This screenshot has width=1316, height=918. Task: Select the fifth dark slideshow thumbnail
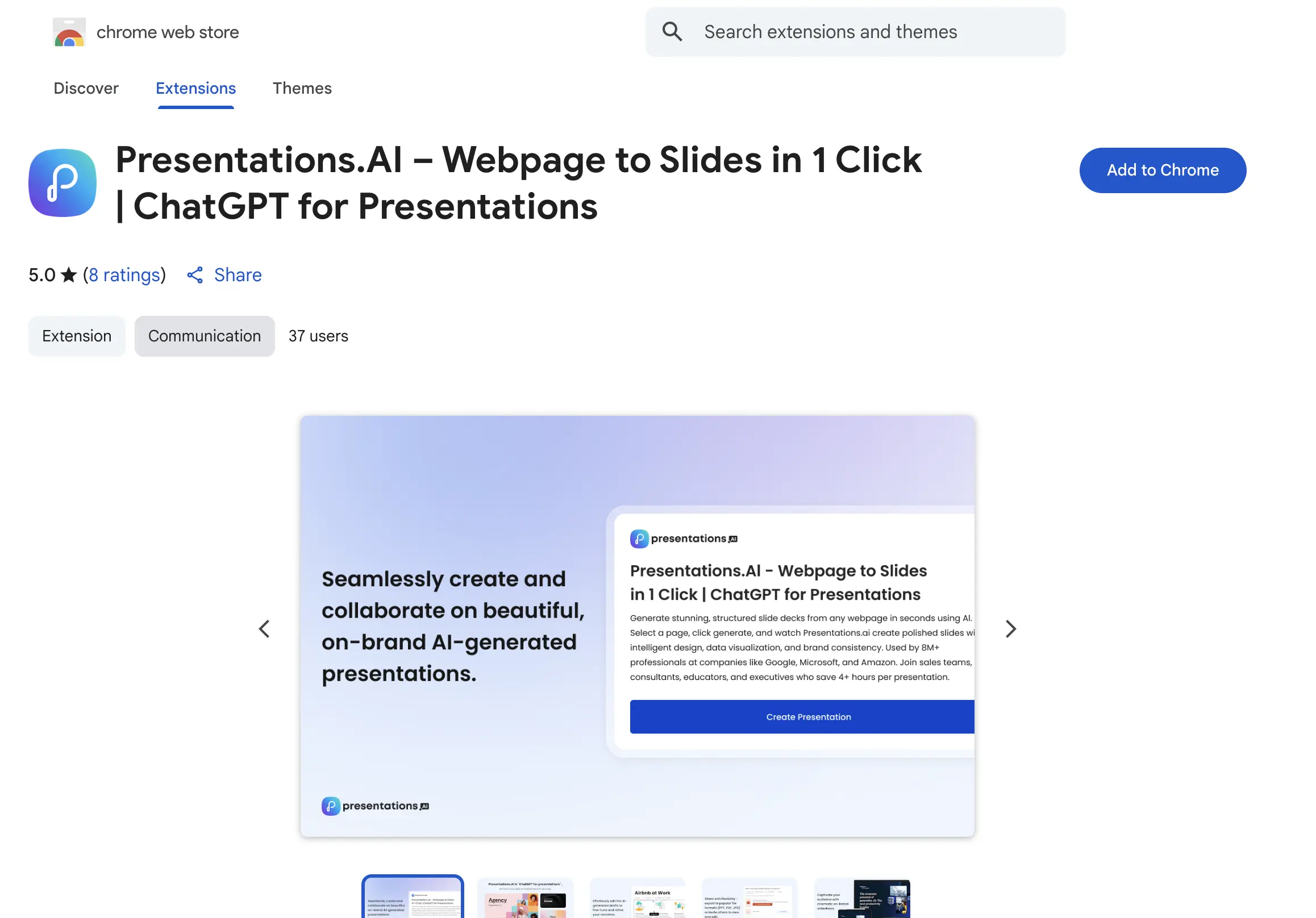pyautogui.click(x=862, y=898)
